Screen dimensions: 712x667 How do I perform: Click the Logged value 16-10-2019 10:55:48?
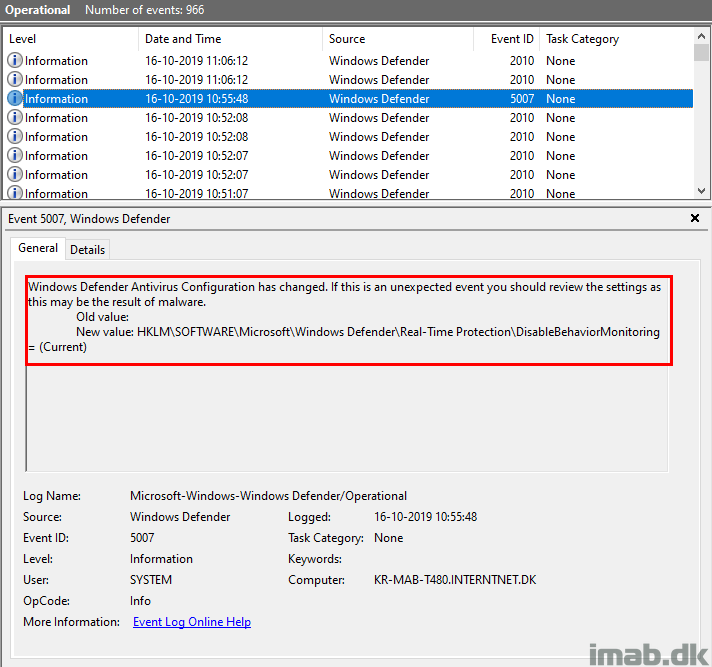pyautogui.click(x=425, y=517)
